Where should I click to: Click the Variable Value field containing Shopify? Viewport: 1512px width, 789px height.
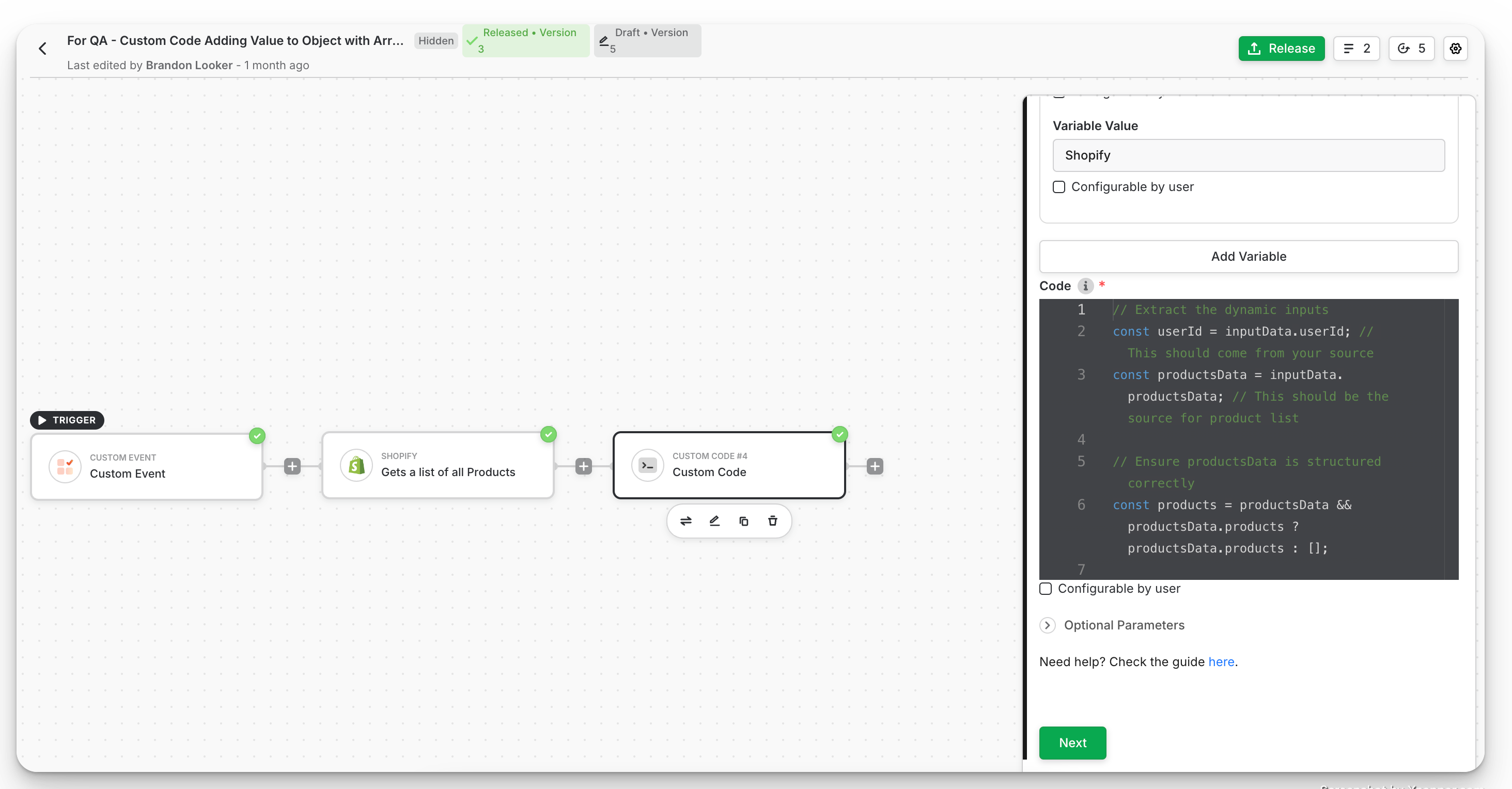(x=1249, y=155)
